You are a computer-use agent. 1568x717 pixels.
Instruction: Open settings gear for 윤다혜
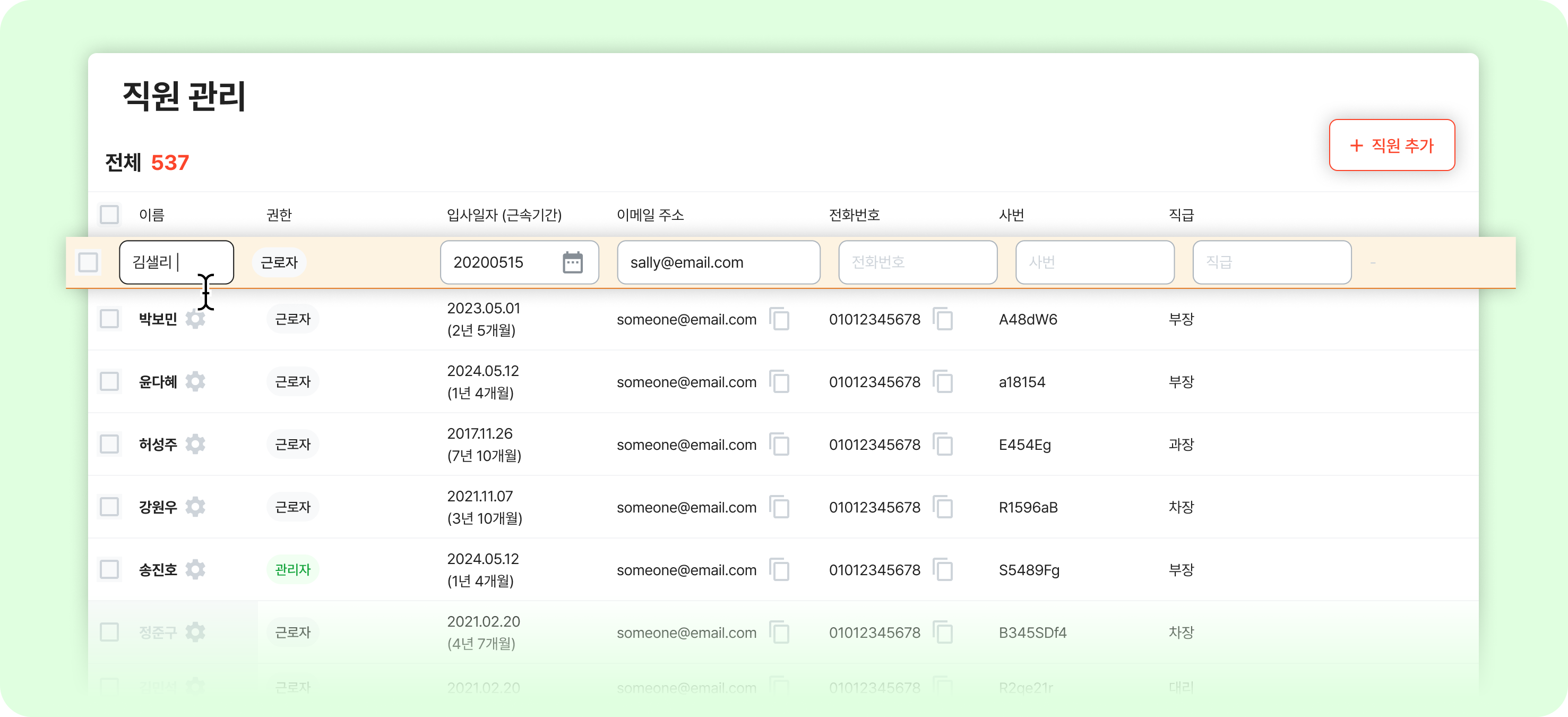[x=195, y=381]
